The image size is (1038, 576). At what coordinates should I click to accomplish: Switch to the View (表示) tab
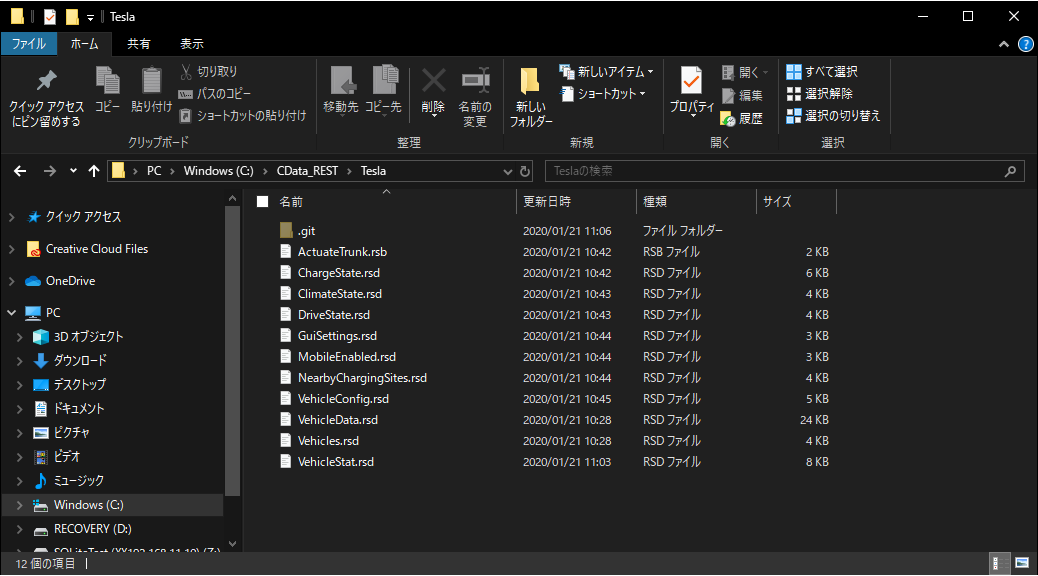pyautogui.click(x=192, y=44)
